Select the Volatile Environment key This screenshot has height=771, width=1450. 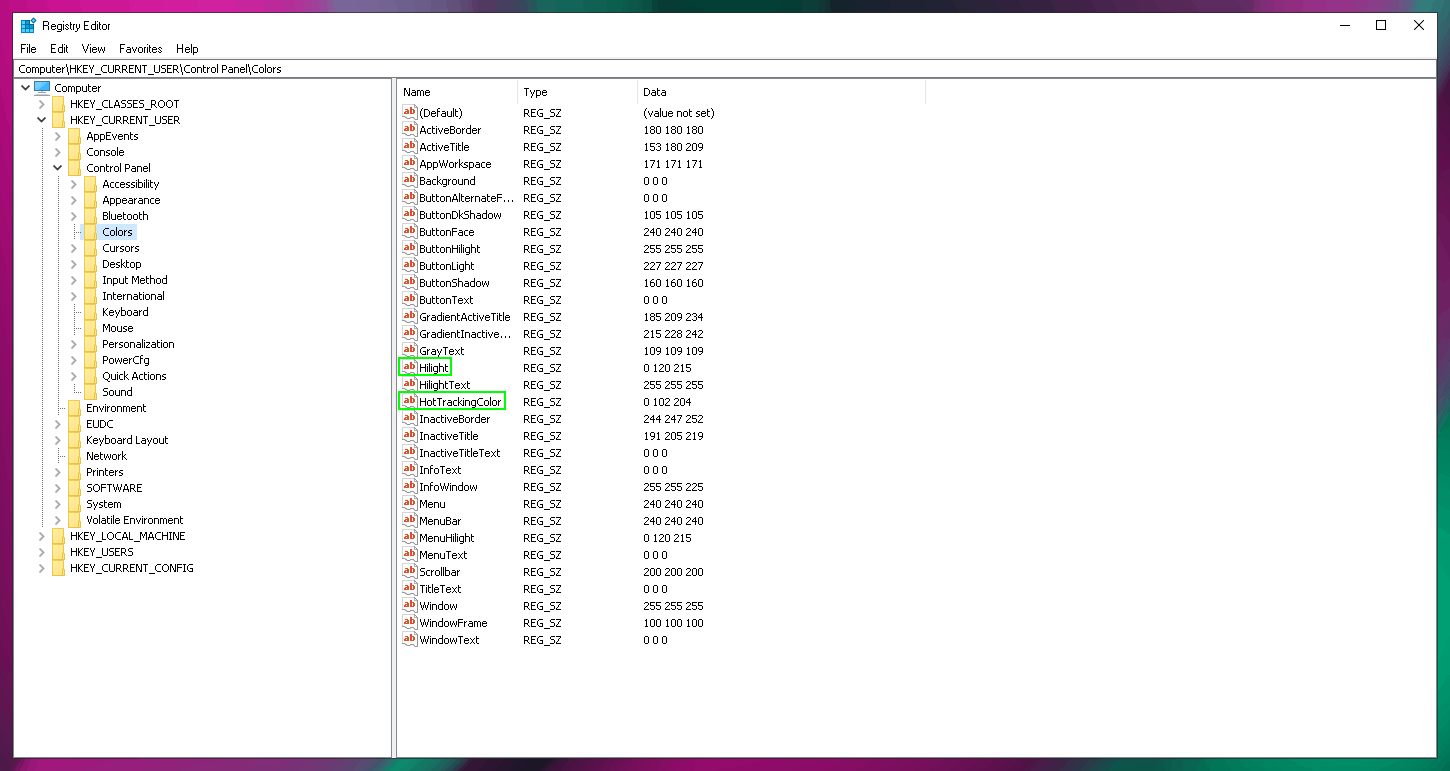tap(135, 520)
